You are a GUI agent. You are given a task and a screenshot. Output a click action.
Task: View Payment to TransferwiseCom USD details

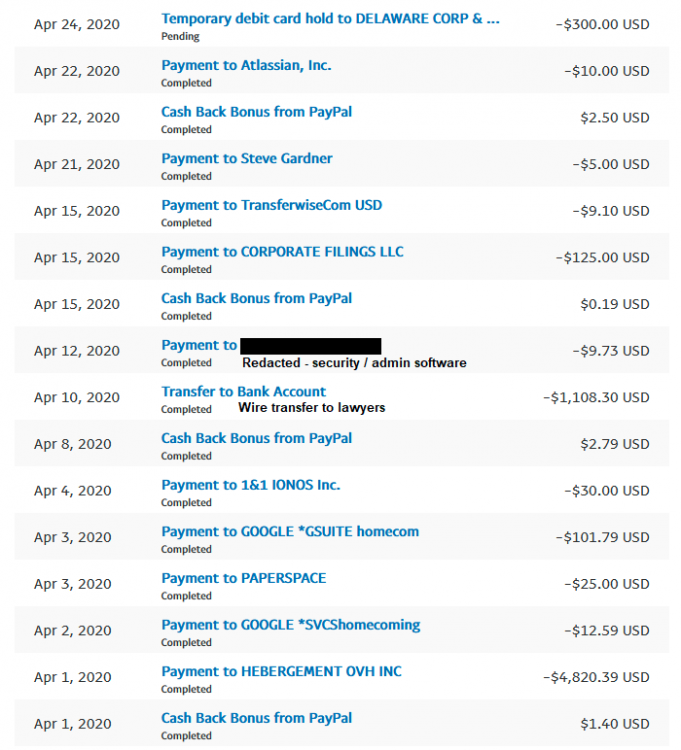pyautogui.click(x=272, y=205)
